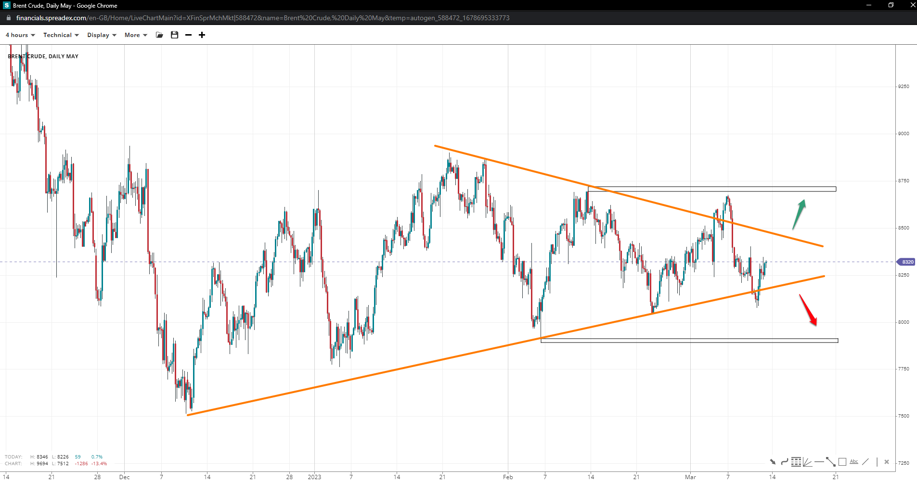This screenshot has width=917, height=483.
Task: Click the Brent Crude, Daily May chart title
Action: pos(43,56)
